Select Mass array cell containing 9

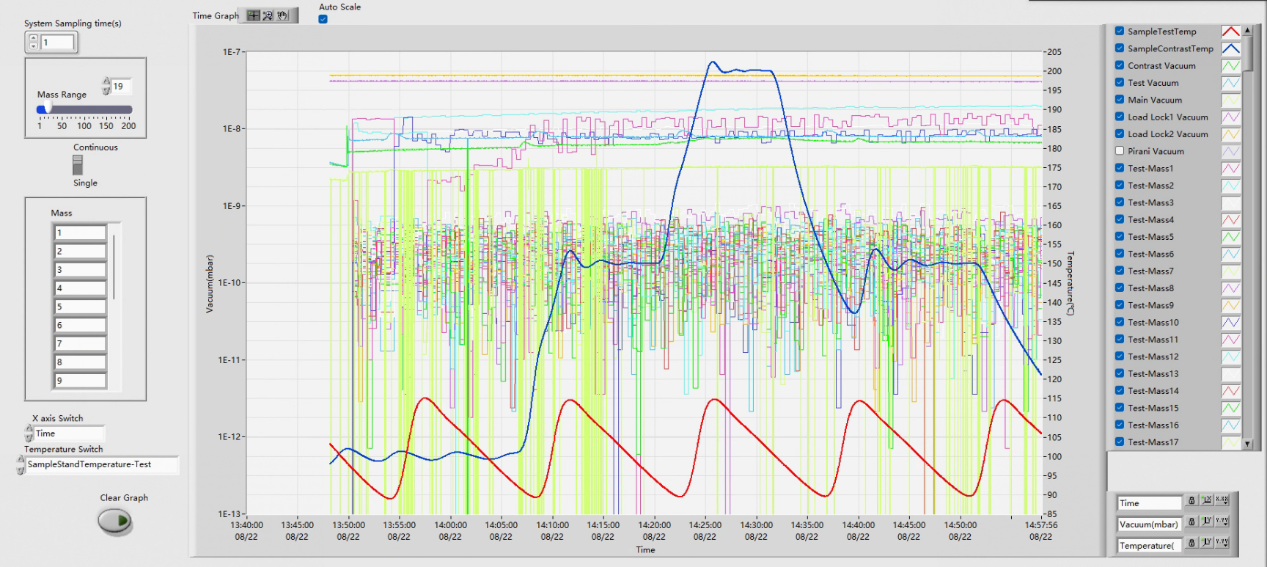80,380
